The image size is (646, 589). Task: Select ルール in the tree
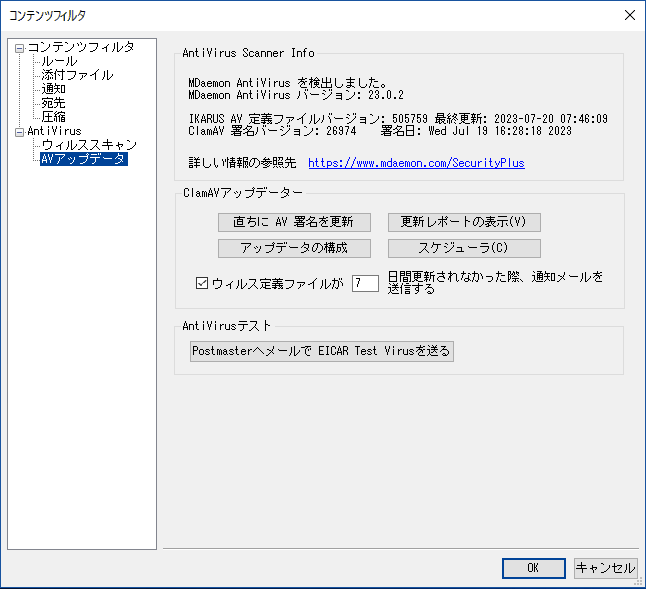pyautogui.click(x=59, y=61)
